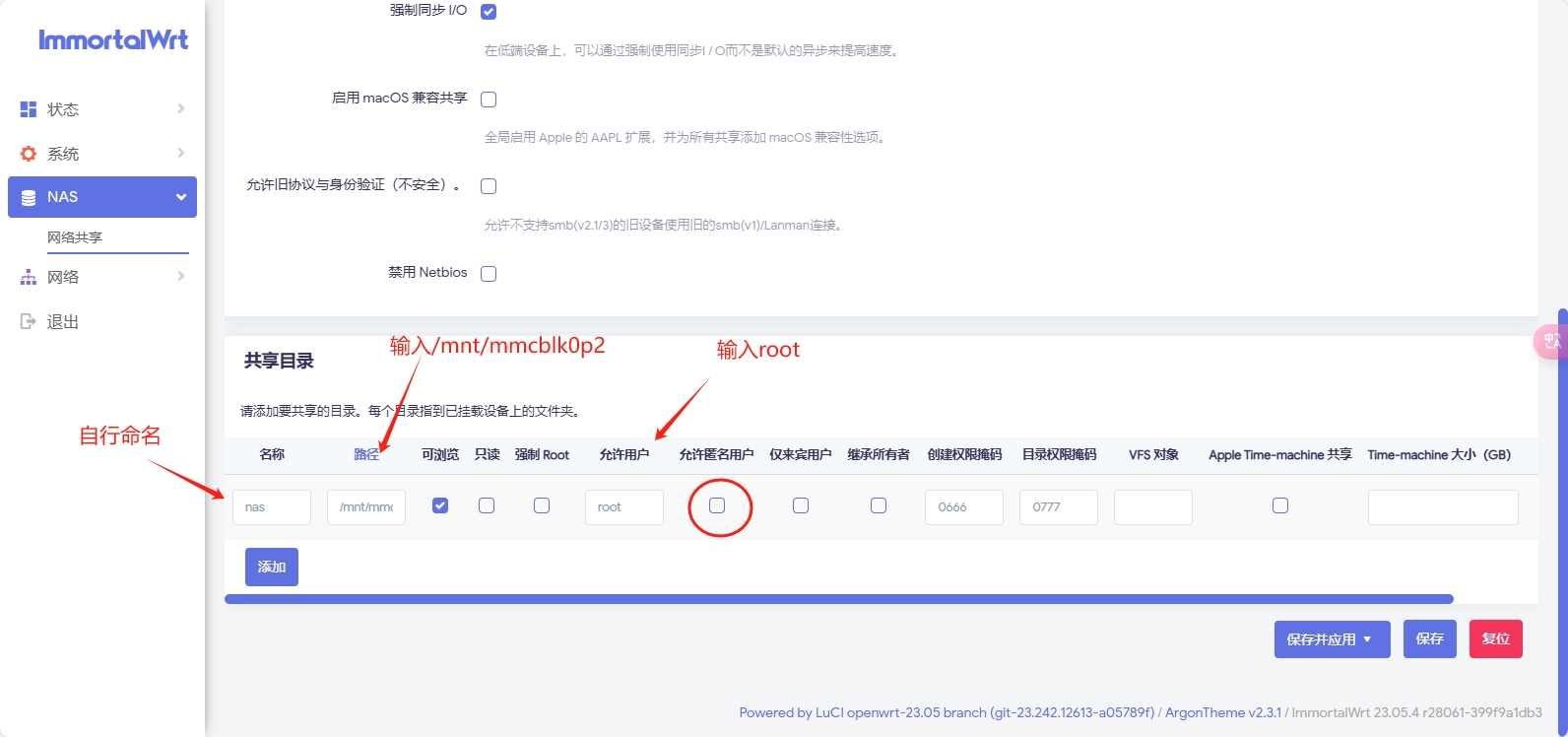Sort by the 路径 column header
Viewport: 1568px width, 737px height.
click(366, 454)
